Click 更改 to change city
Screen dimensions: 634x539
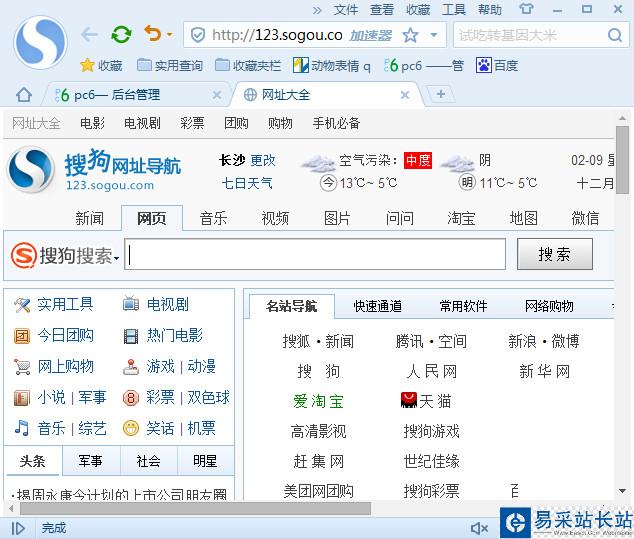pos(263,161)
